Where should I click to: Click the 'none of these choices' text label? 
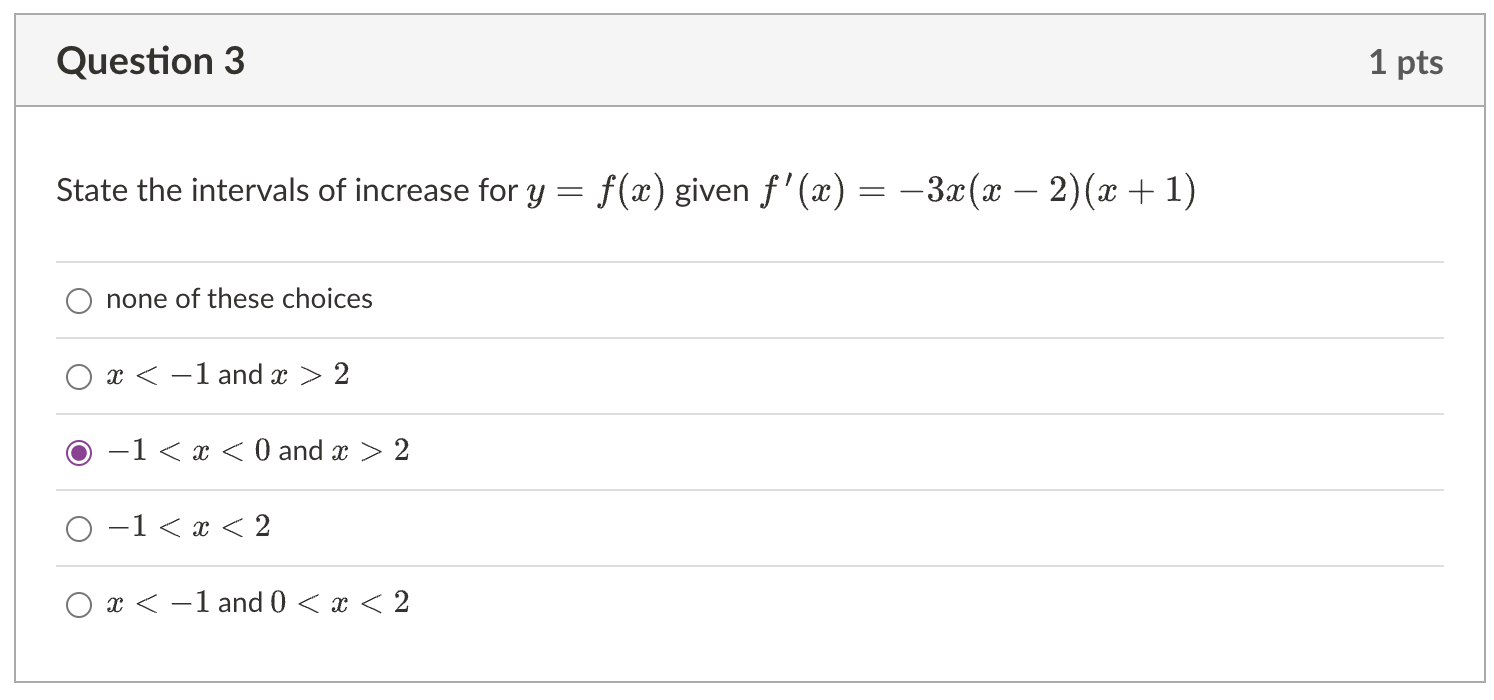point(239,299)
